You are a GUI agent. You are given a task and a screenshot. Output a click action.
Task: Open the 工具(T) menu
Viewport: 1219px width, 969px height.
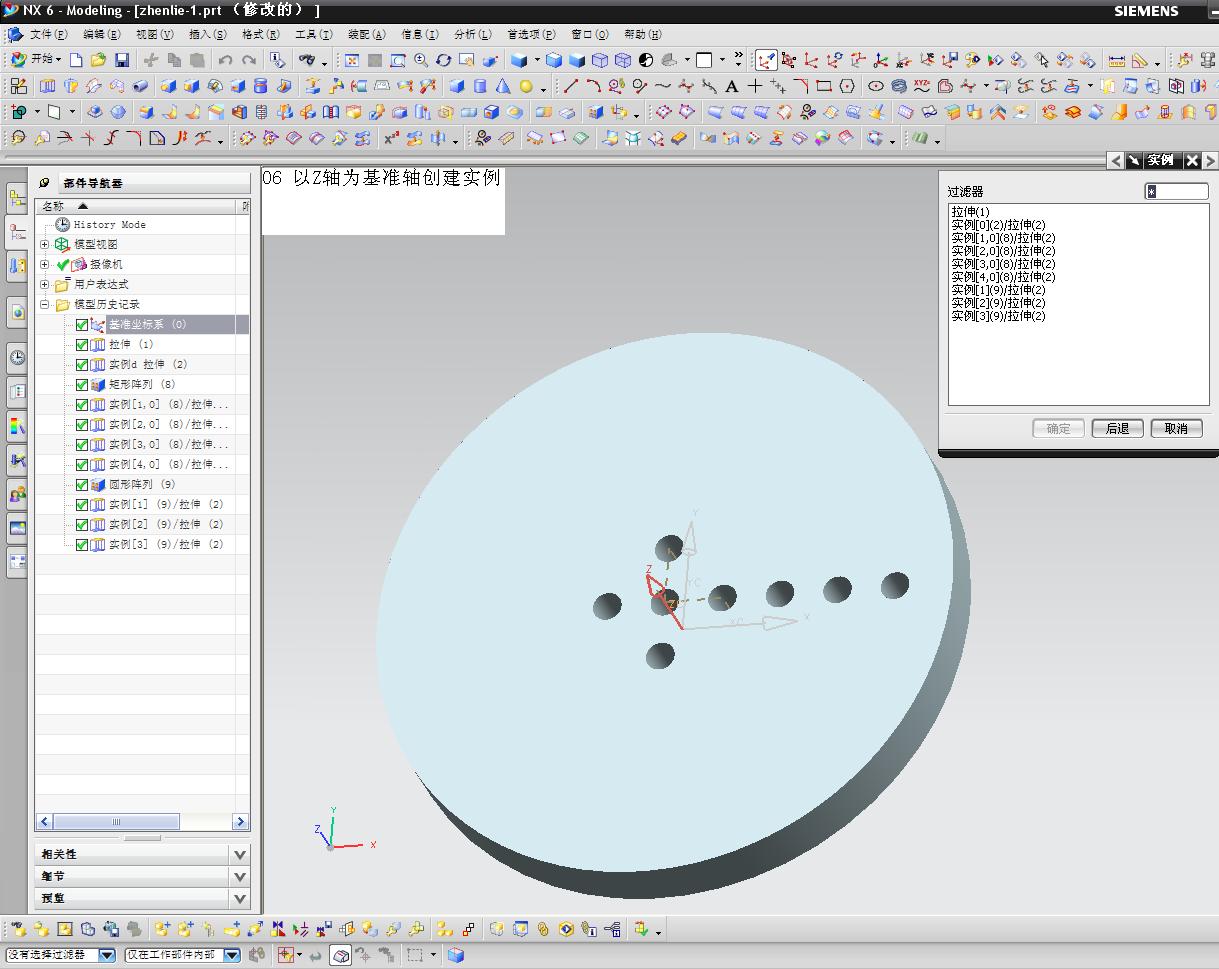coord(313,34)
